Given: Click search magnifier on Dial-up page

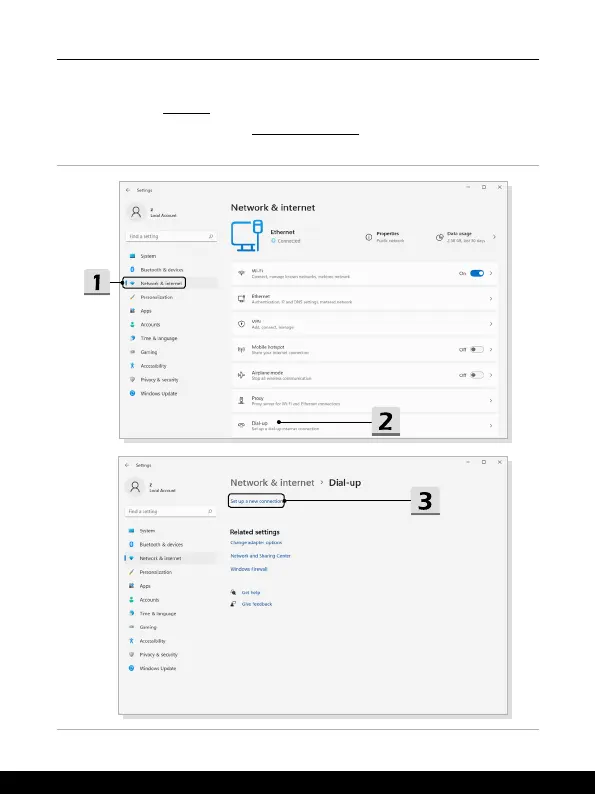Looking at the screenshot, I should [210, 511].
